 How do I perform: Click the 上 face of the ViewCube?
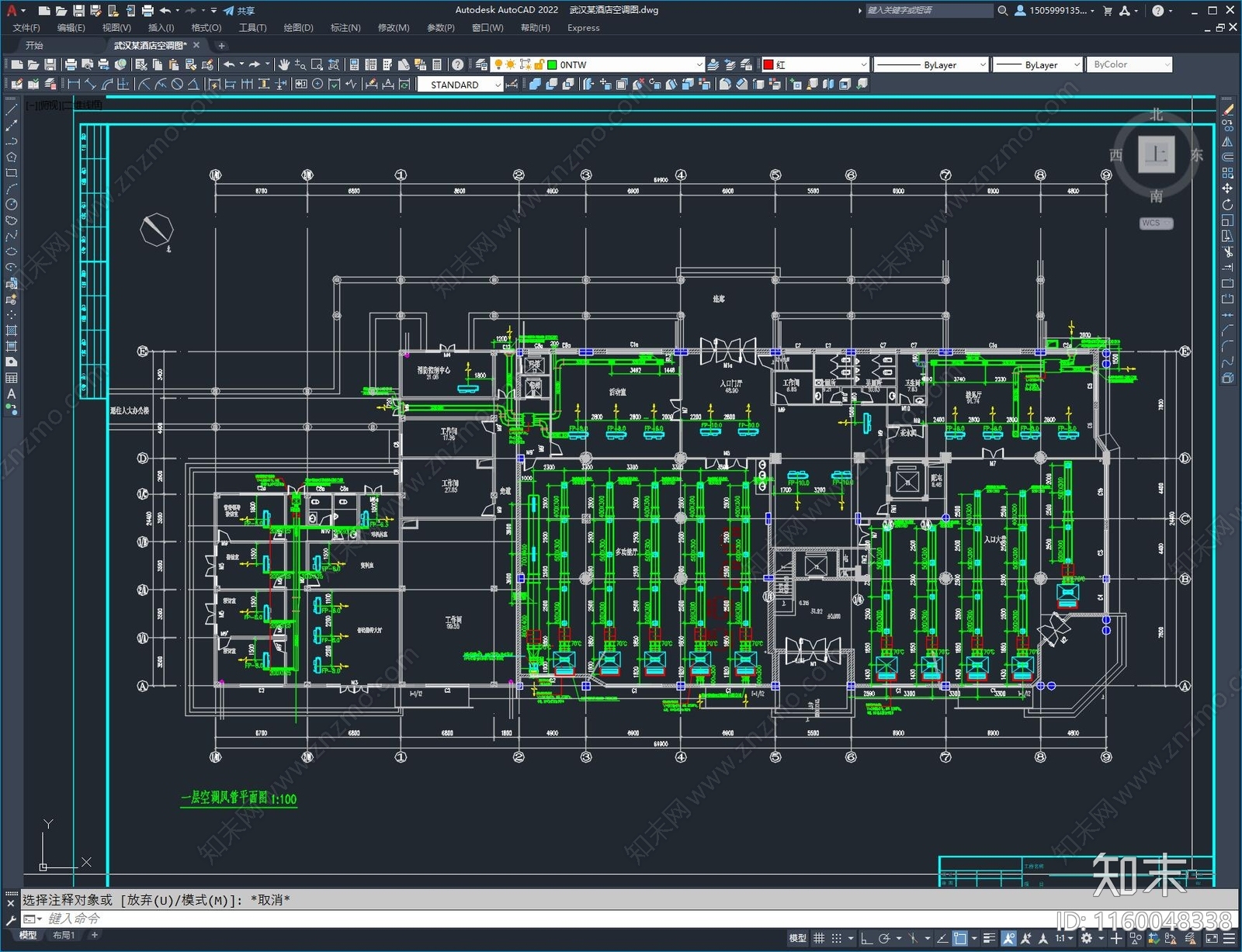[1156, 154]
